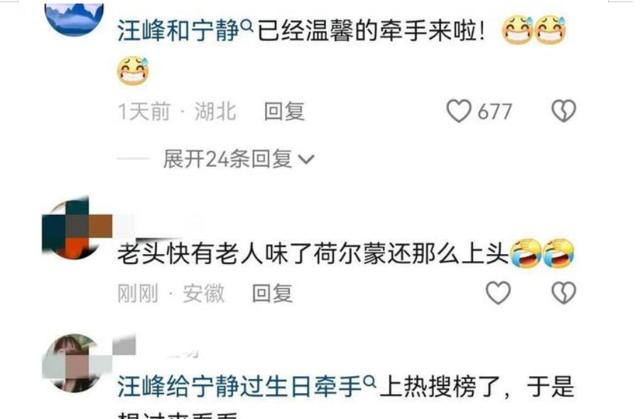Tap broken heart on the 安徽 comment

[x=564, y=293]
